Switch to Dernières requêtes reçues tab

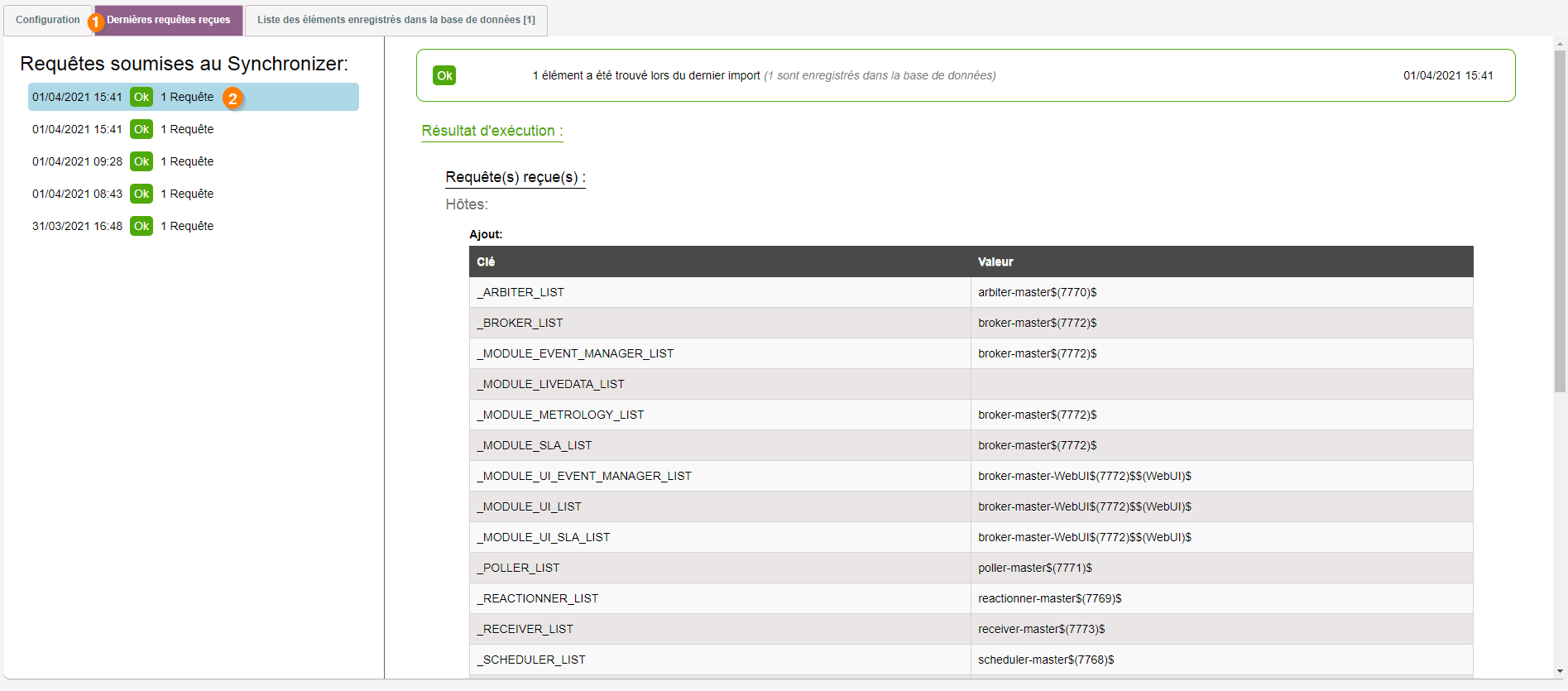[169, 20]
